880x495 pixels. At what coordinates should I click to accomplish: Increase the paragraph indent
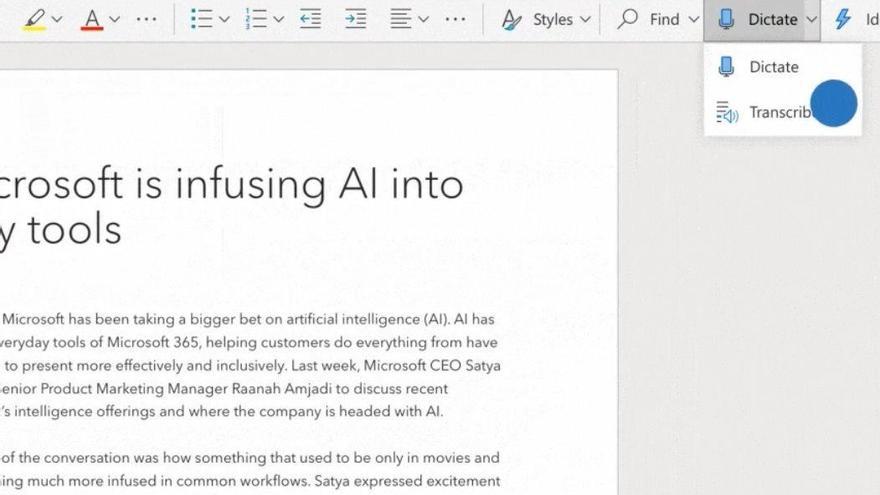click(355, 19)
